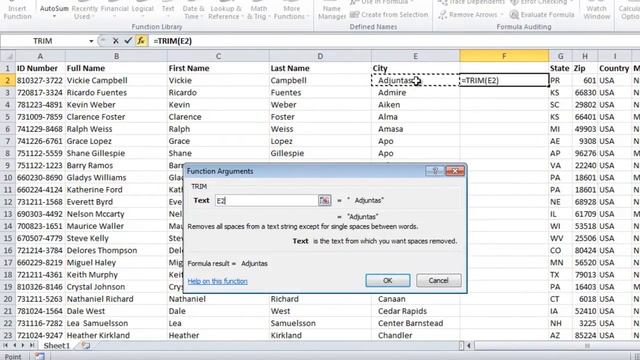Click the State header cell
The height and width of the screenshot is (360, 640).
[560, 68]
